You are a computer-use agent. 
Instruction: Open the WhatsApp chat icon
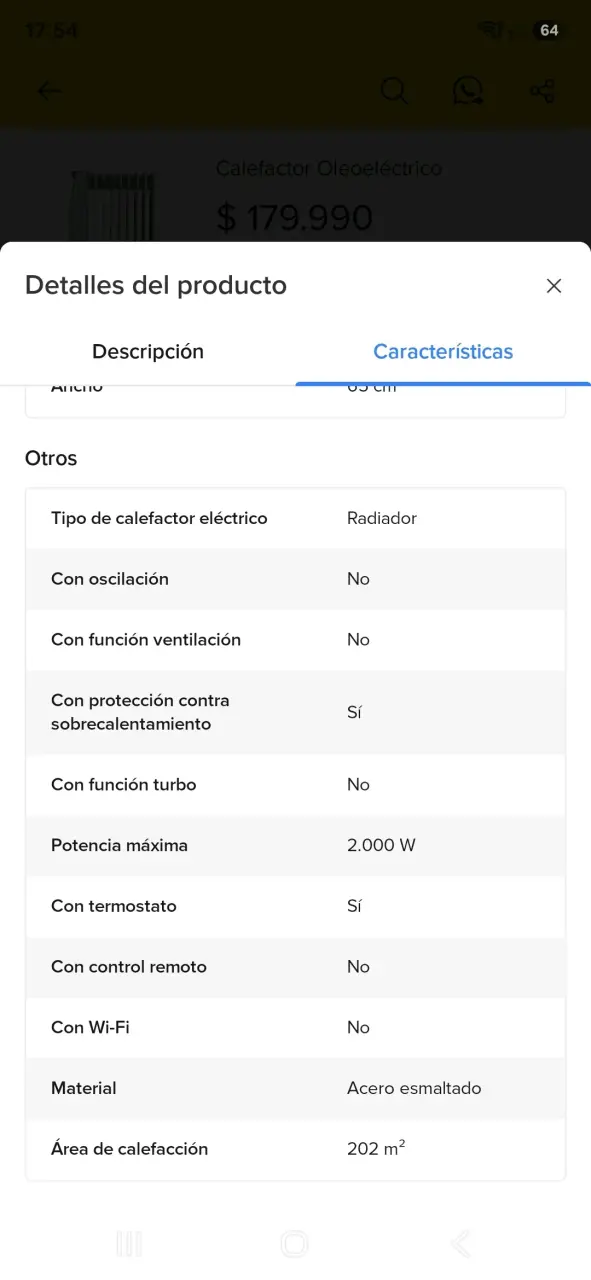coord(468,91)
